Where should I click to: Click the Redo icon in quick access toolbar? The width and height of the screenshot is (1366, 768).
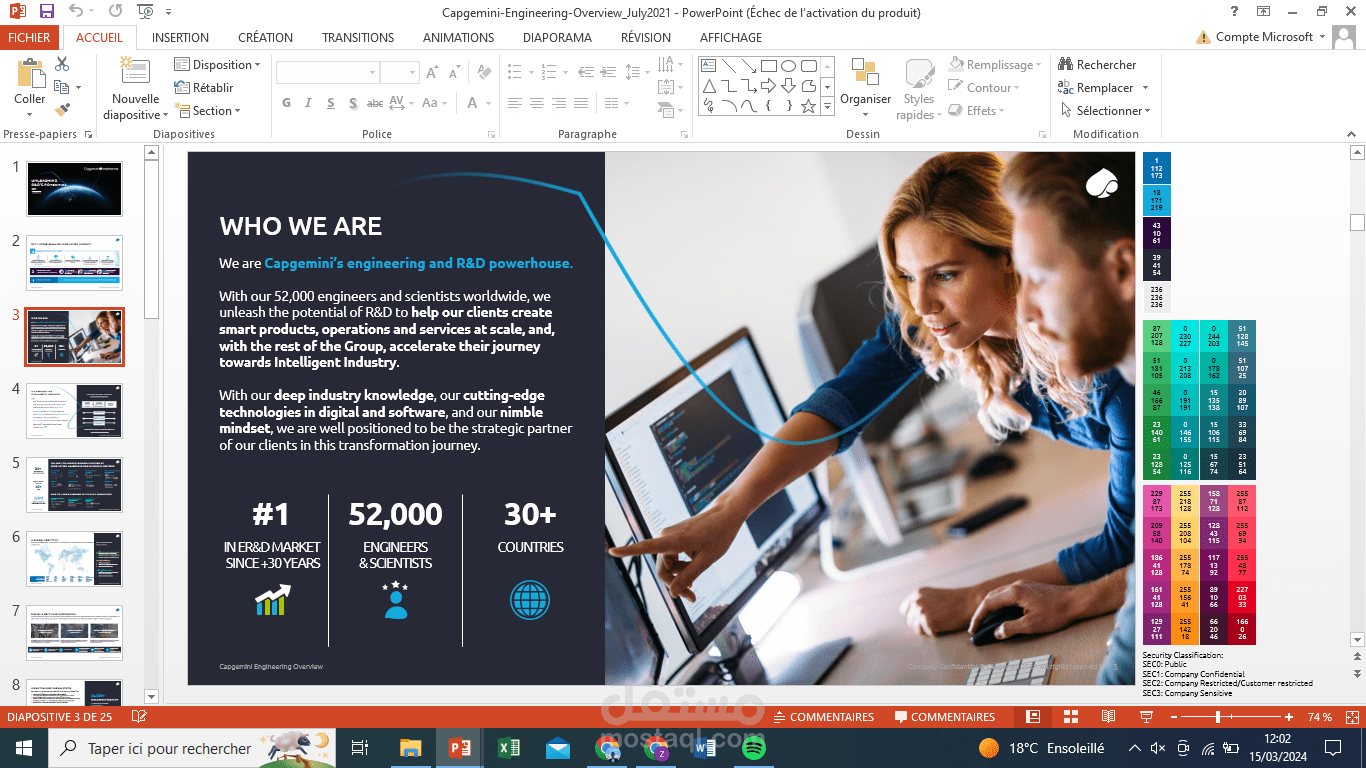[116, 12]
